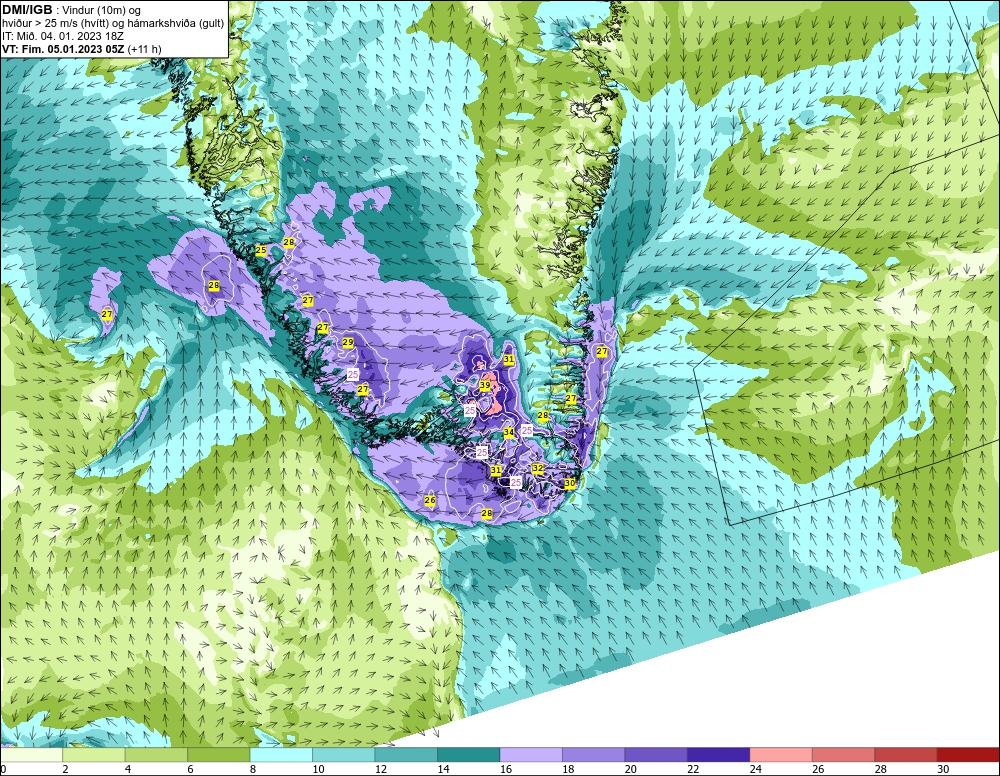Click the DMI/IGB title text
Image resolution: width=1000 pixels, height=776 pixels.
[x=27, y=10]
